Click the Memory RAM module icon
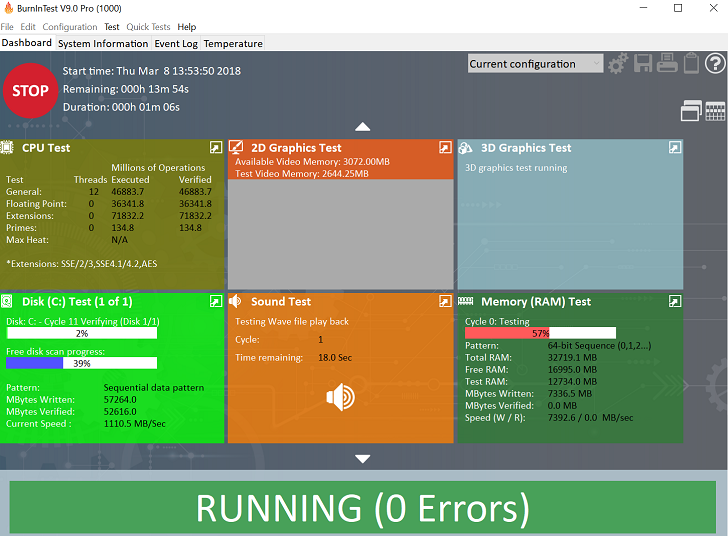 point(465,301)
